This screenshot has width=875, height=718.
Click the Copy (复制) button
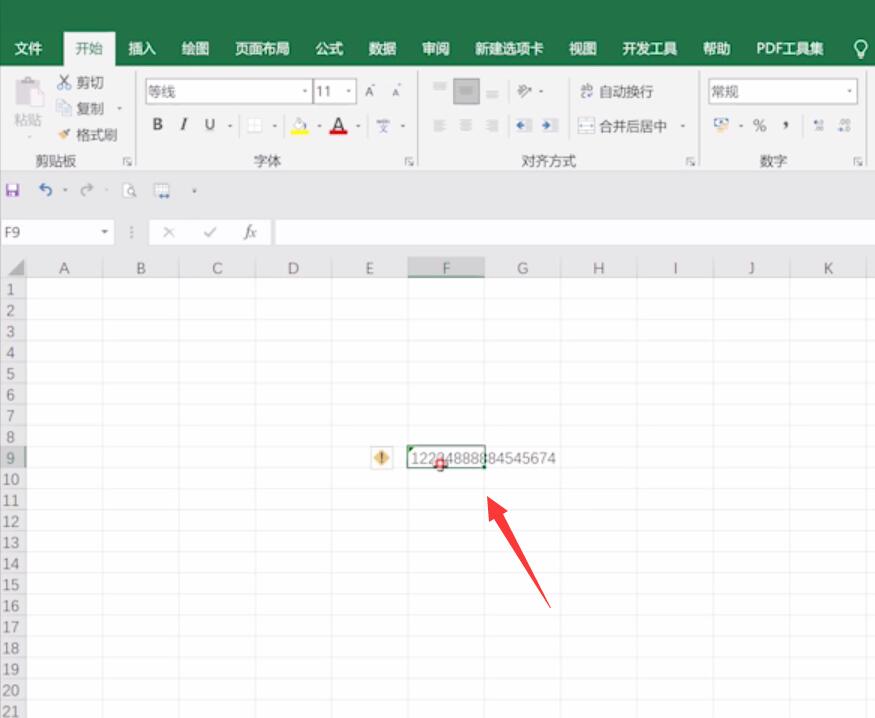point(81,108)
